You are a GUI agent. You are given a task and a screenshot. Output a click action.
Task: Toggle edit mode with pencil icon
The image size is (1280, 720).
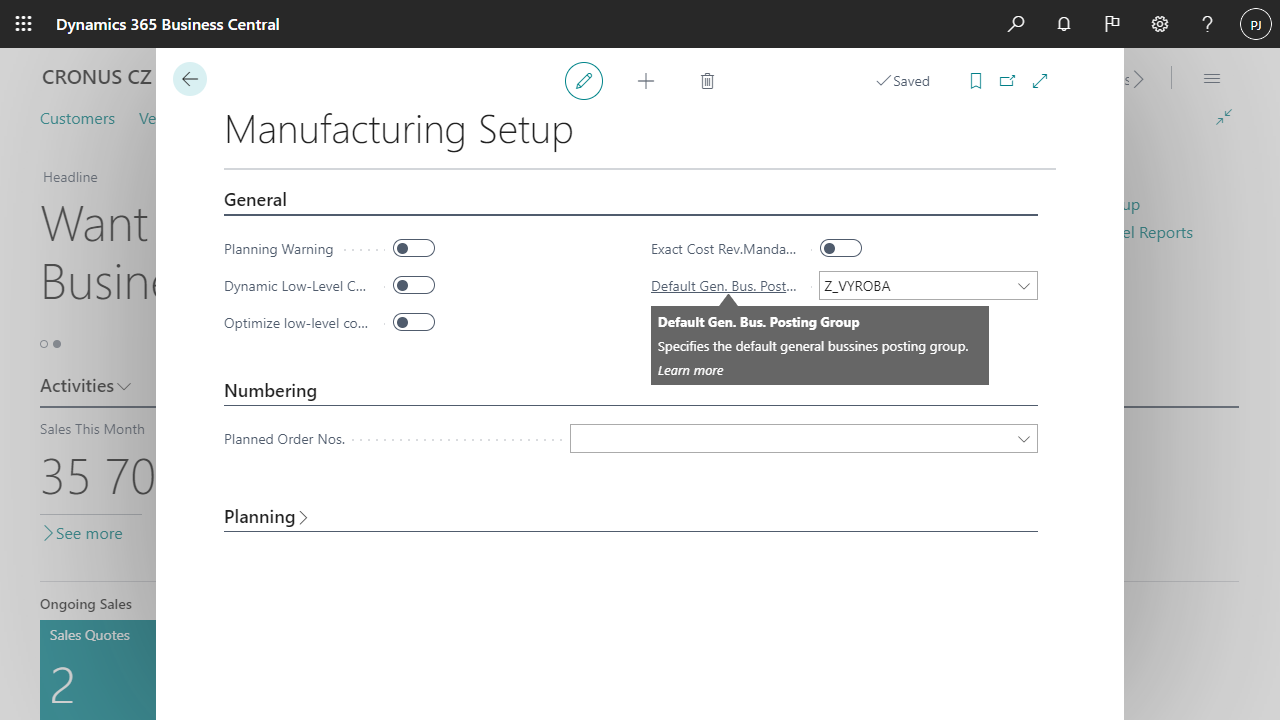(584, 81)
